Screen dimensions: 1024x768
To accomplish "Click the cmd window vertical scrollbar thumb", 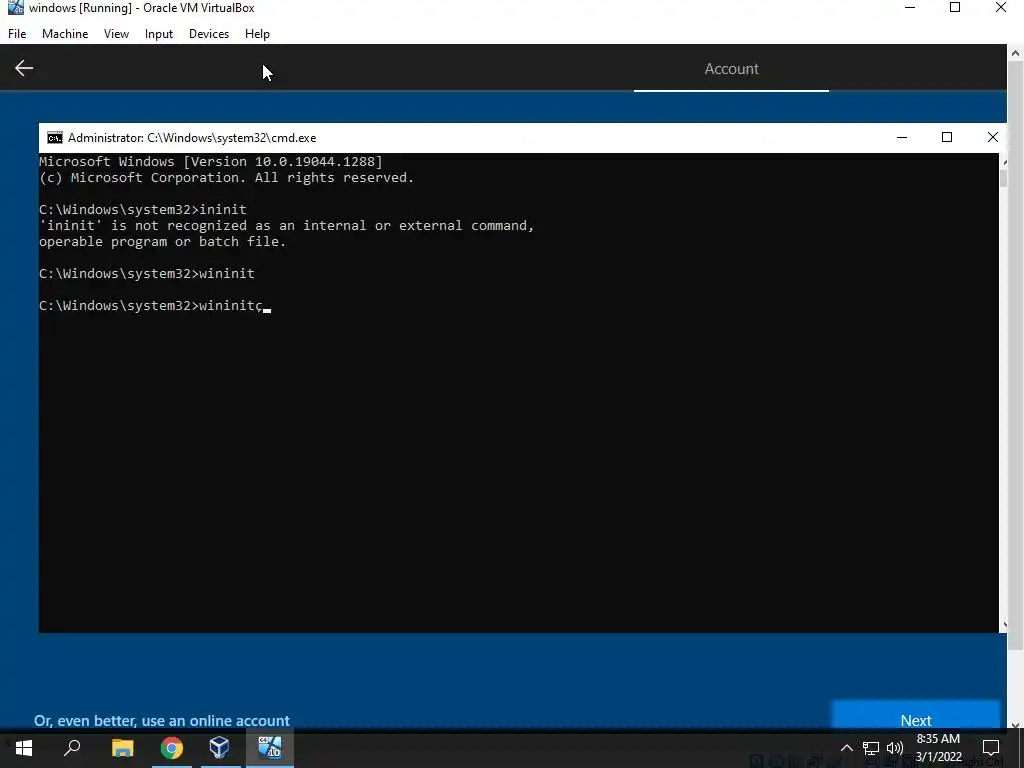I will [1003, 178].
